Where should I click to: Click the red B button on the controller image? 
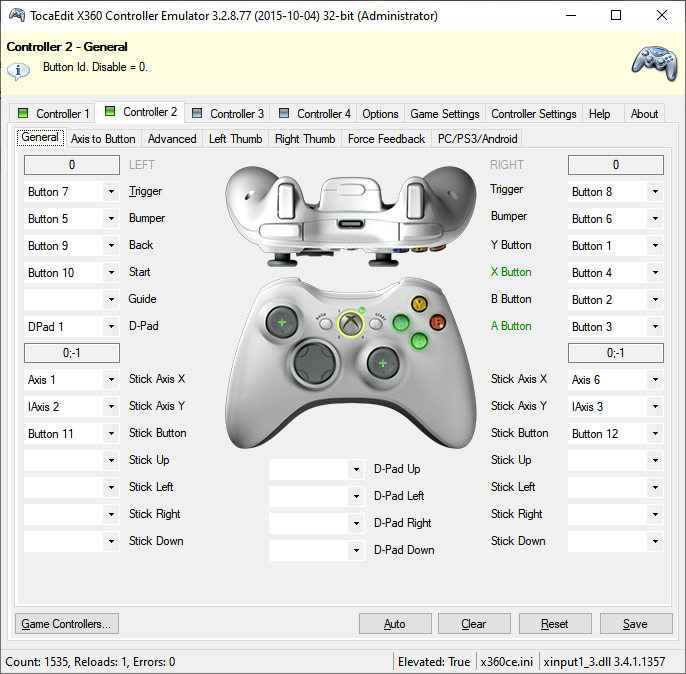click(437, 323)
